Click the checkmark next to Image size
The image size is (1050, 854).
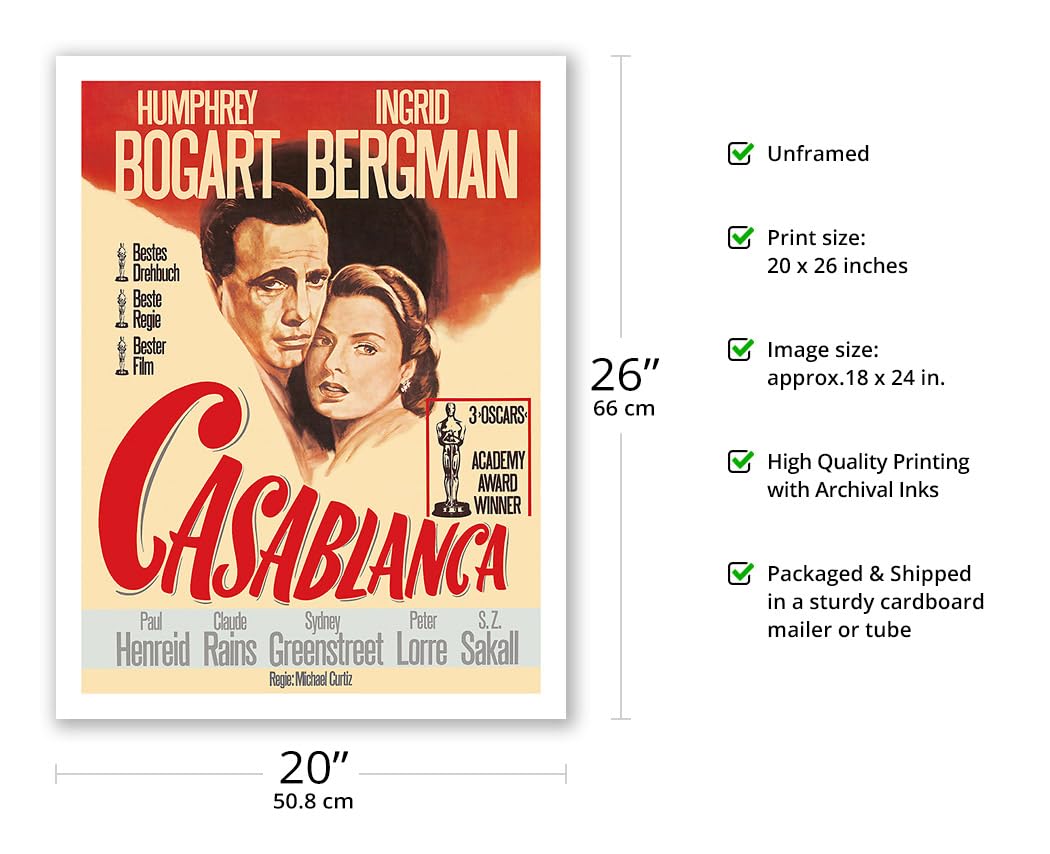coord(741,349)
